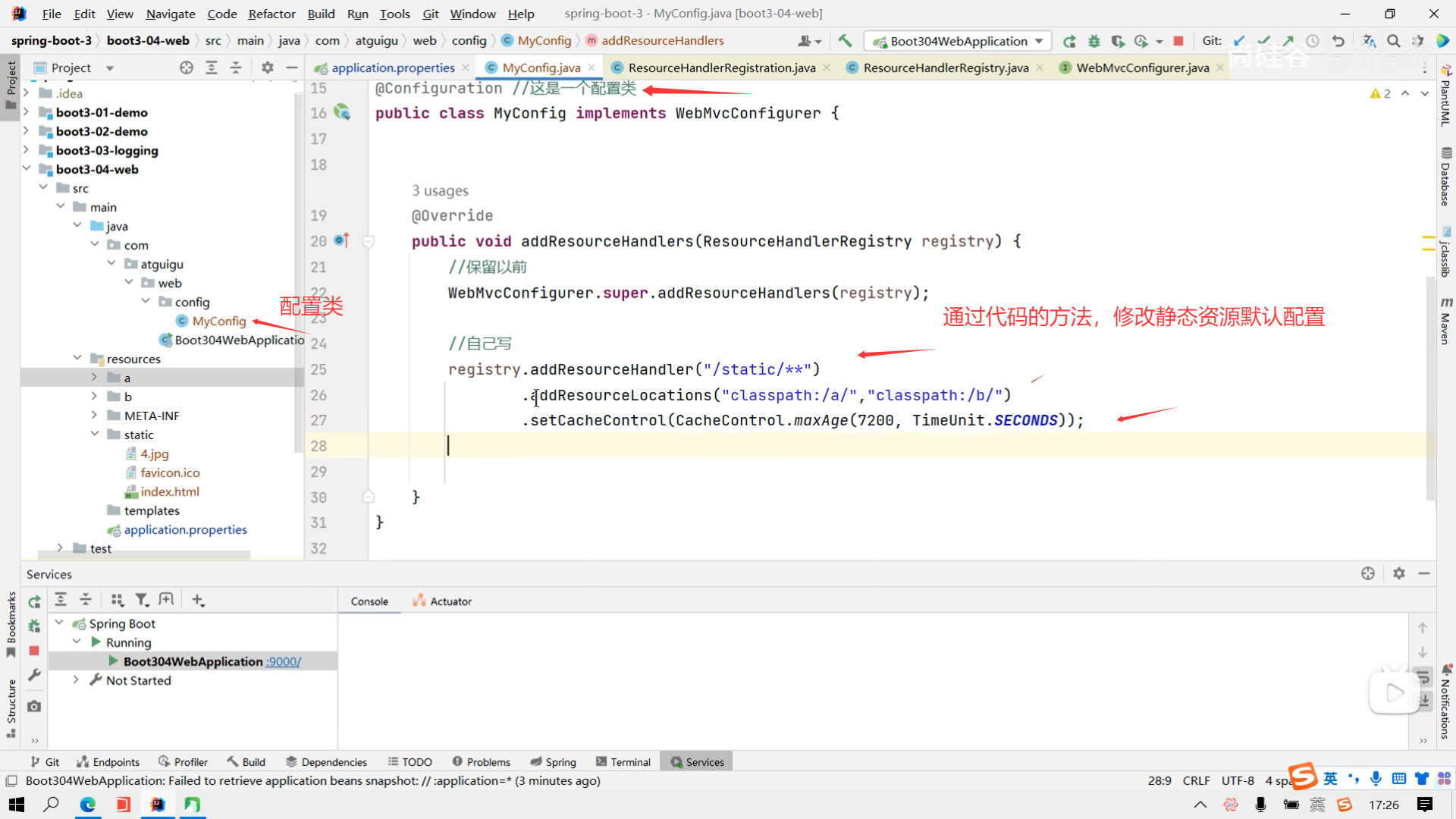
Task: Open index.html in project tree
Action: pos(170,491)
